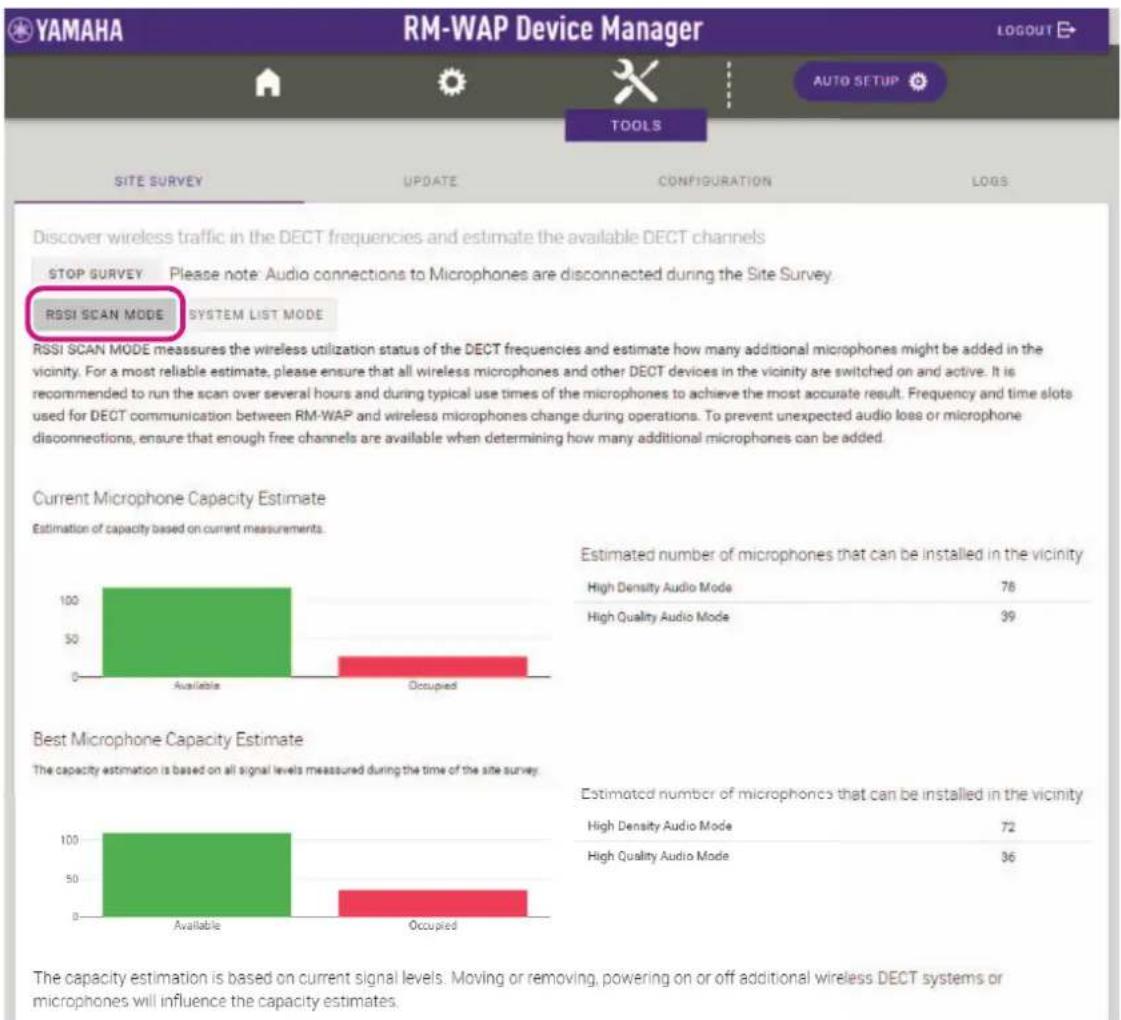Viewport: 1121px width, 1020px height.
Task: Click the green Available bar in Best estimate
Action: [197, 874]
